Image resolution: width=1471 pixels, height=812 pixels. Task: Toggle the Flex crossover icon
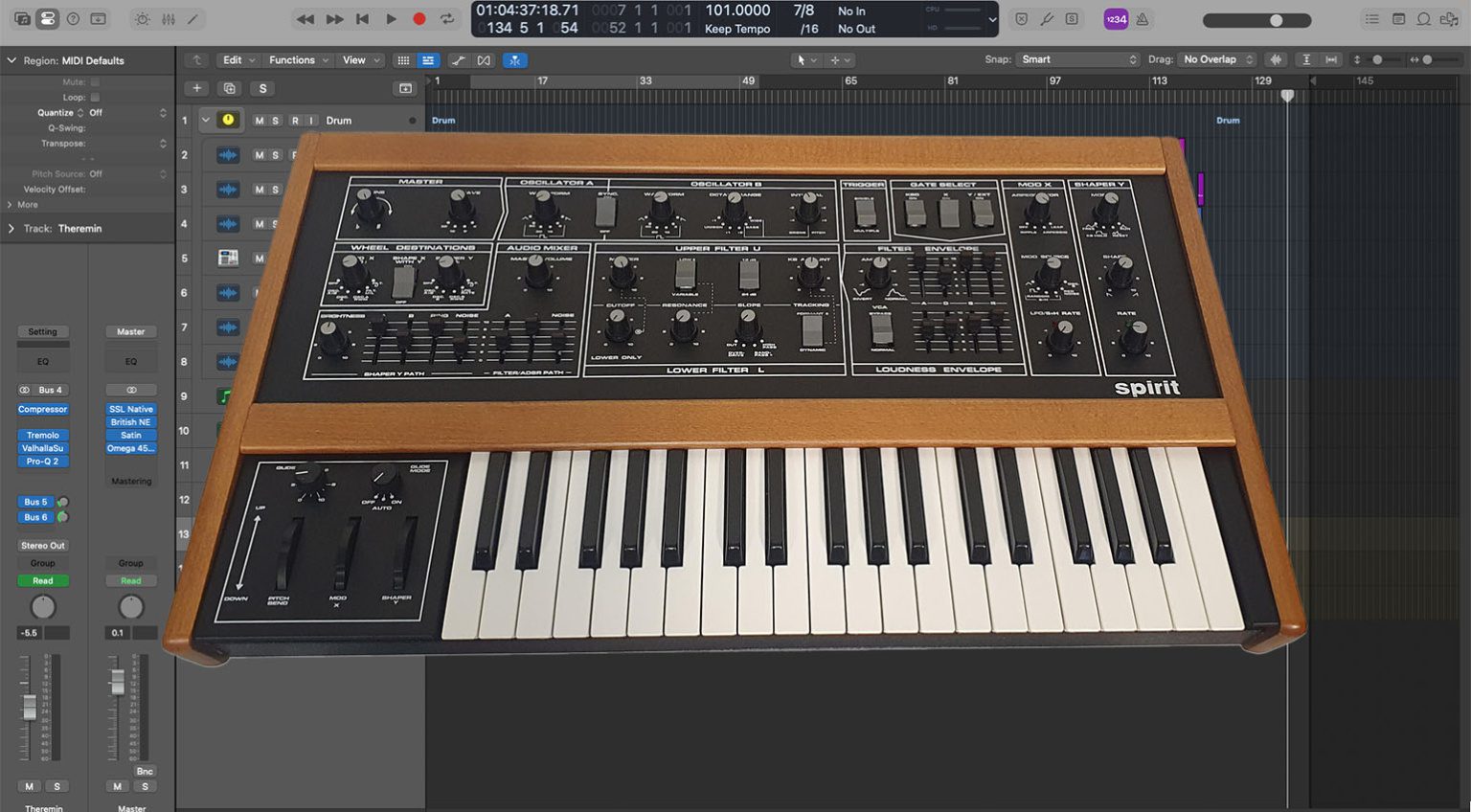[484, 60]
